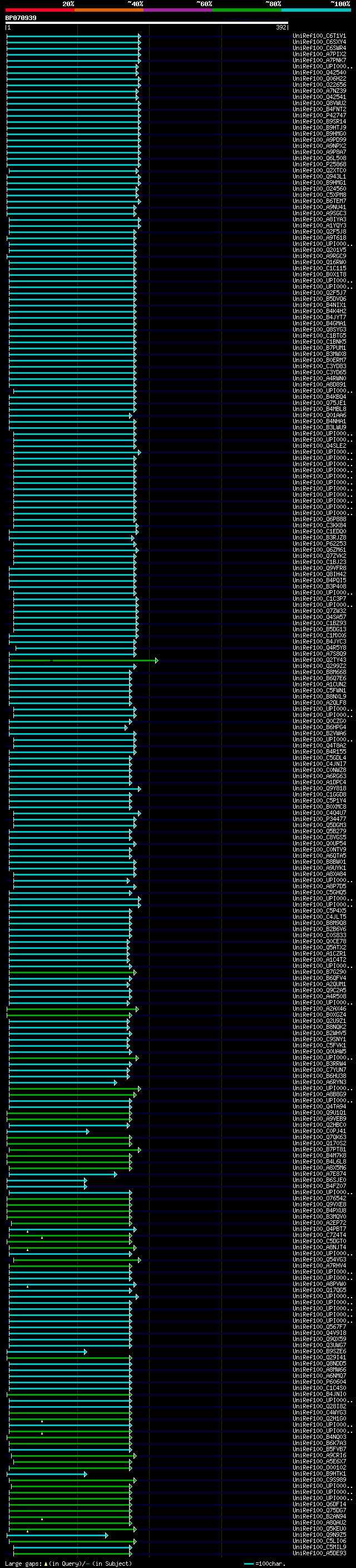Select label UniRef100_B9HTJ9

(x=319, y=128)
